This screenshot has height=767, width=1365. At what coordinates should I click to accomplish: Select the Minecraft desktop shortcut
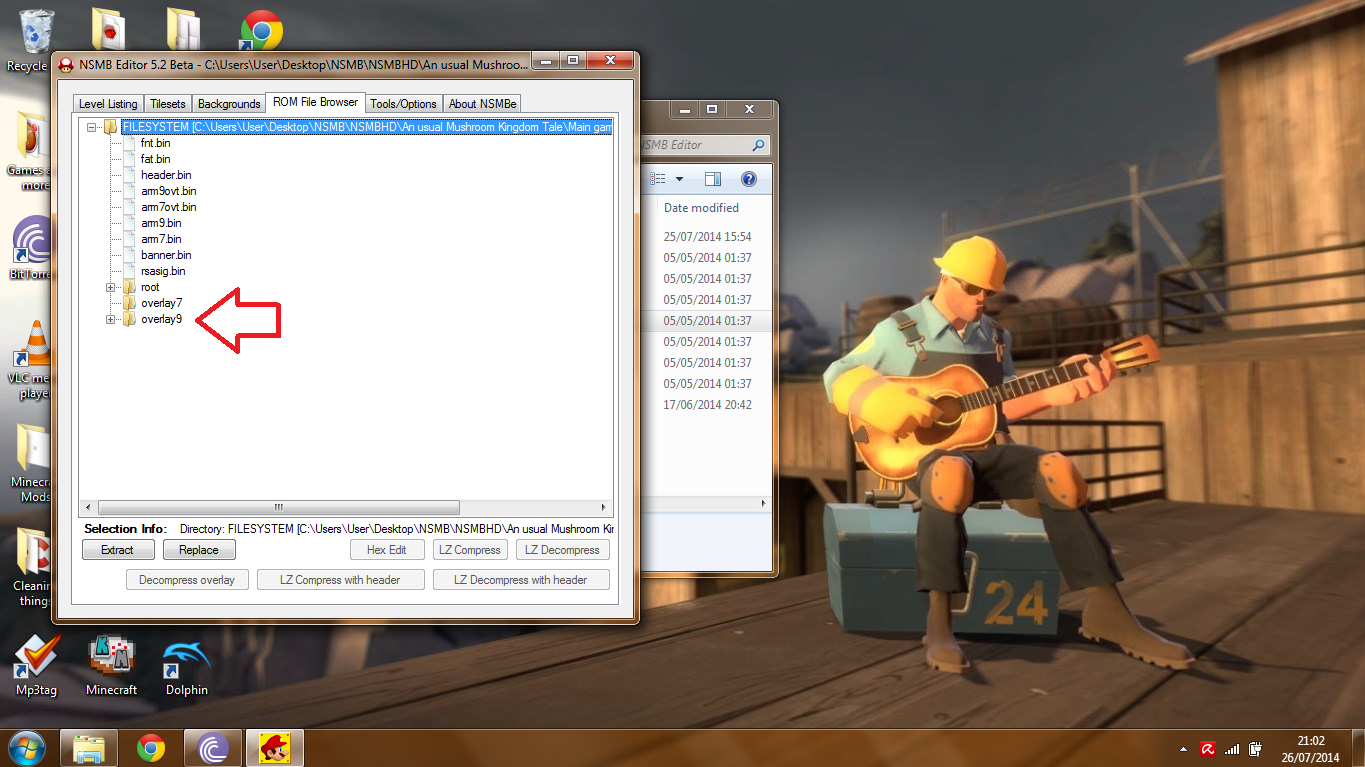(x=111, y=665)
